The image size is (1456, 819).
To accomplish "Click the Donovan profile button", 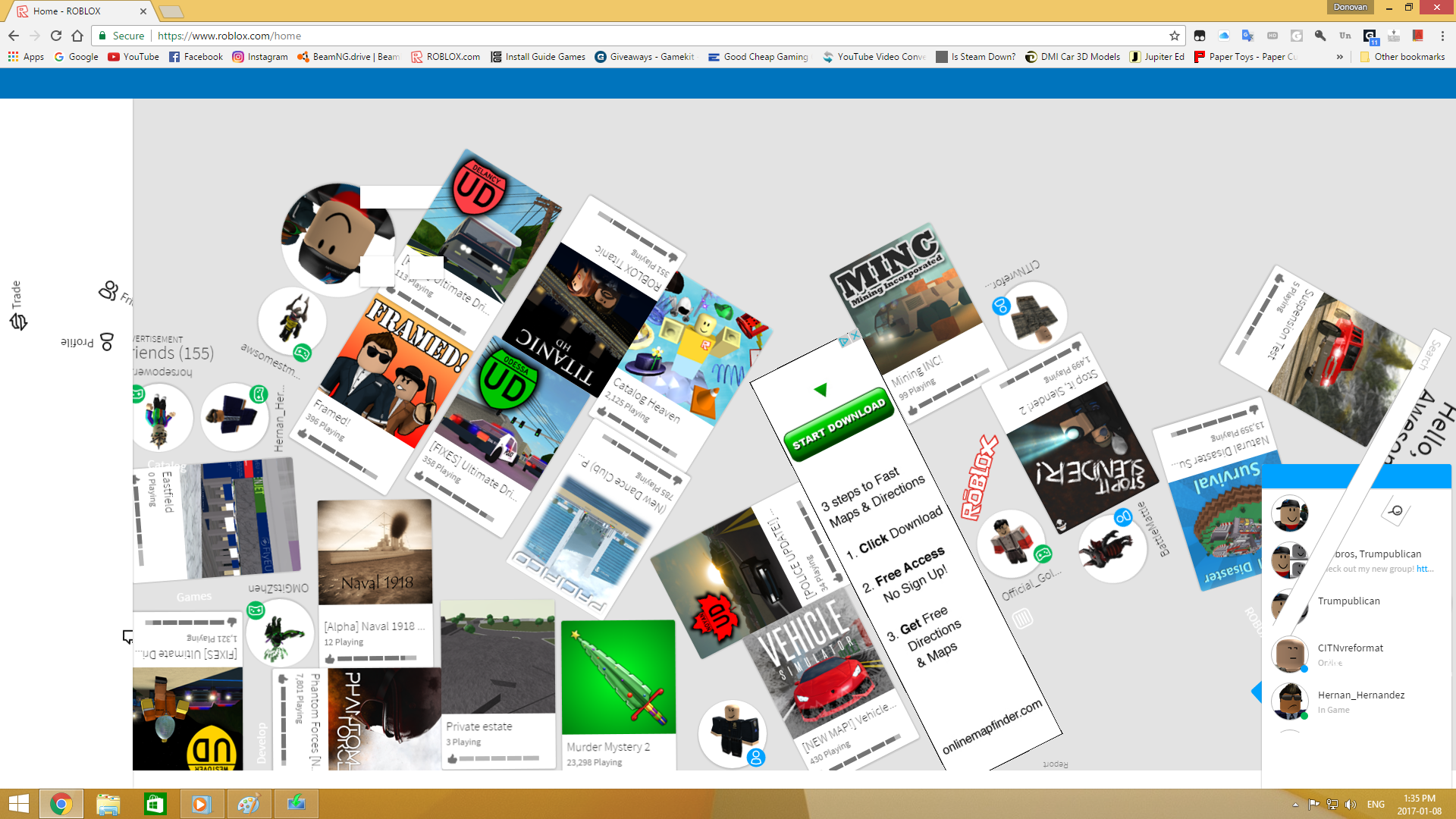I will (x=1351, y=7).
